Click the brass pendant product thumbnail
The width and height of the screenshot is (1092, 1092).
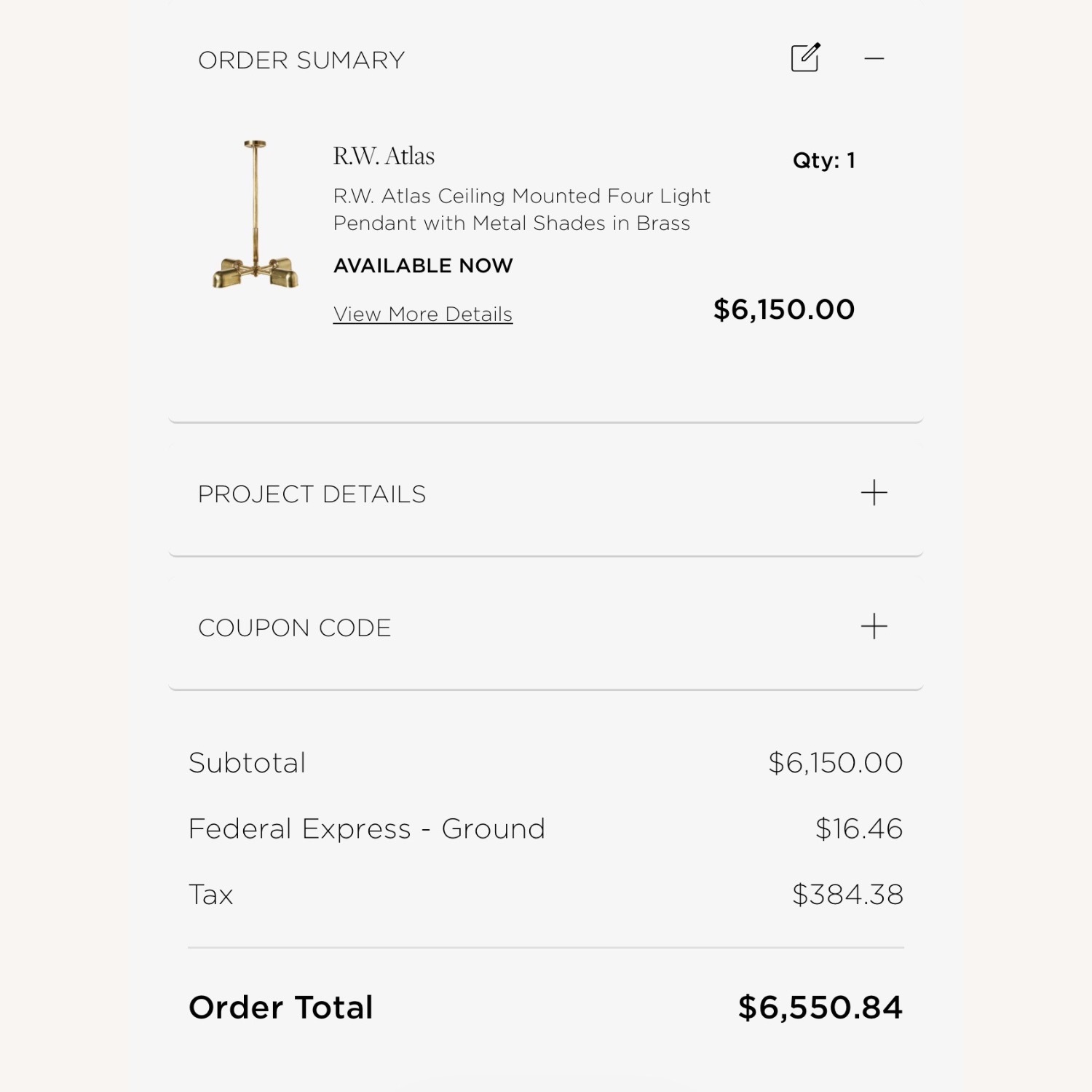(255, 215)
